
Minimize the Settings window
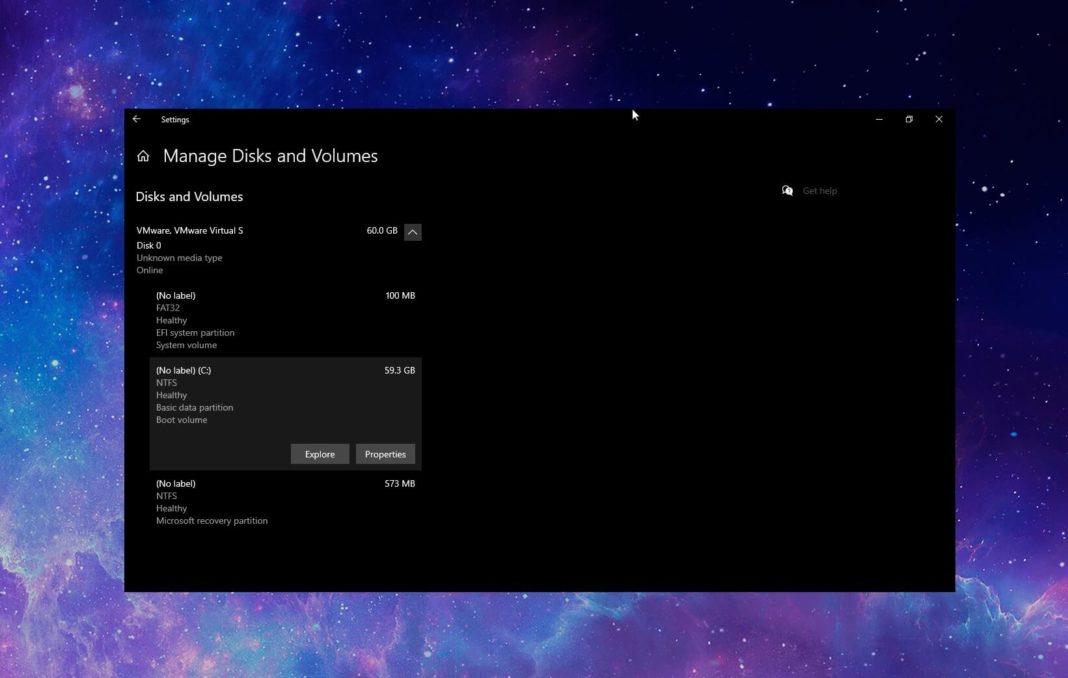point(878,119)
